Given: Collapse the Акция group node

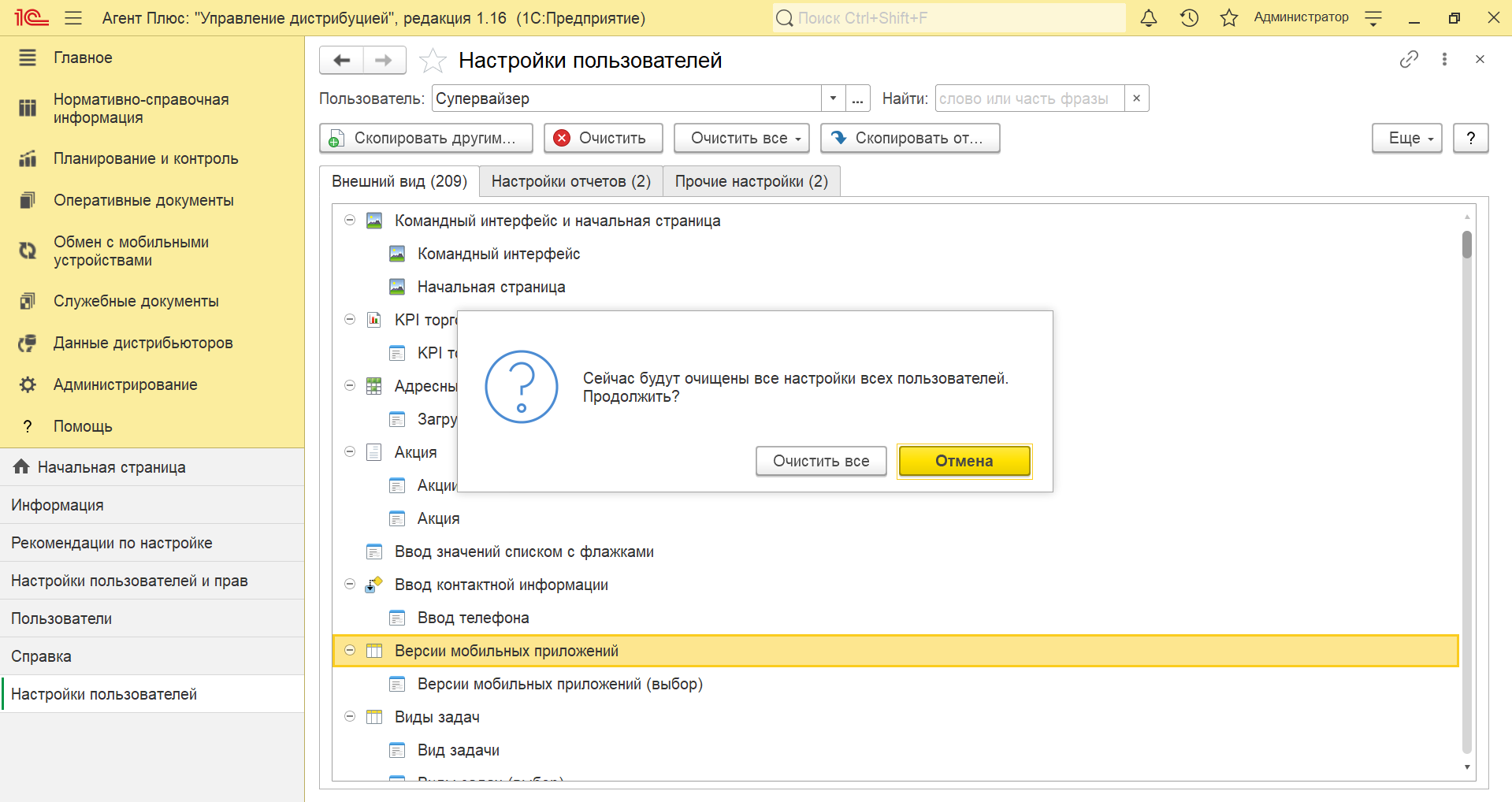Looking at the screenshot, I should tap(350, 452).
